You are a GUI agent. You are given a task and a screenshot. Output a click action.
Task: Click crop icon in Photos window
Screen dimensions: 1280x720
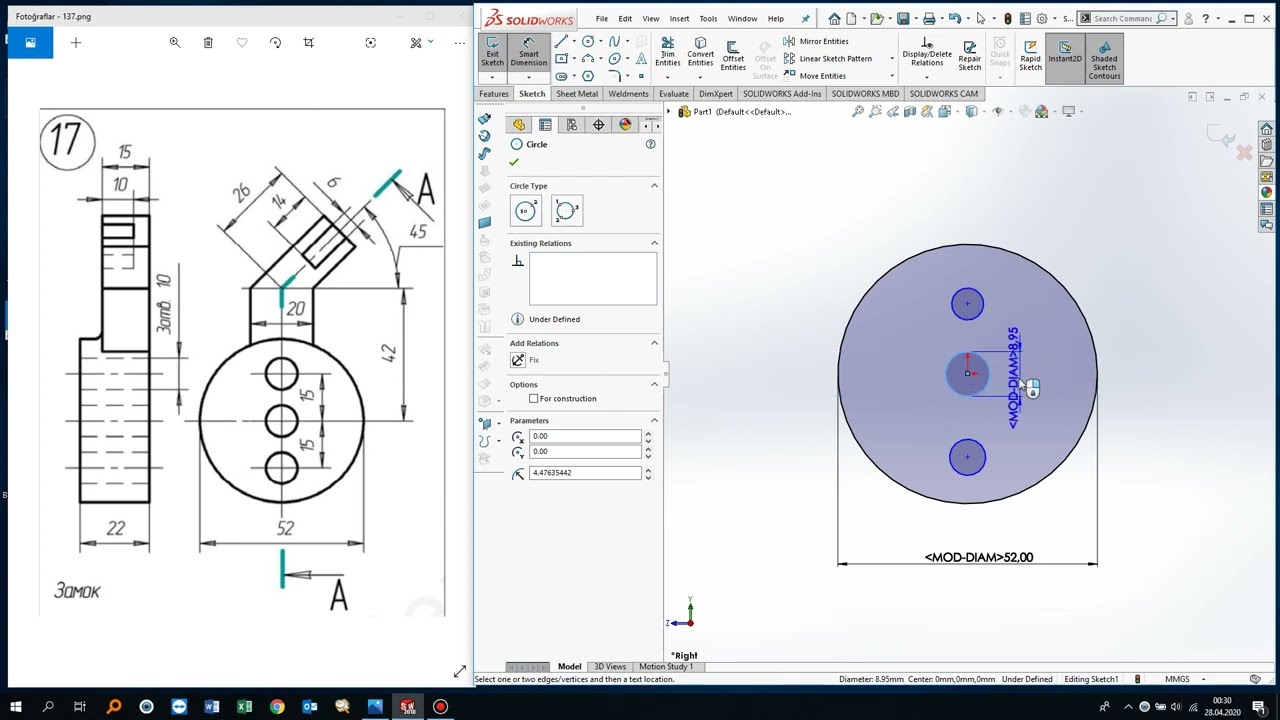coord(309,42)
